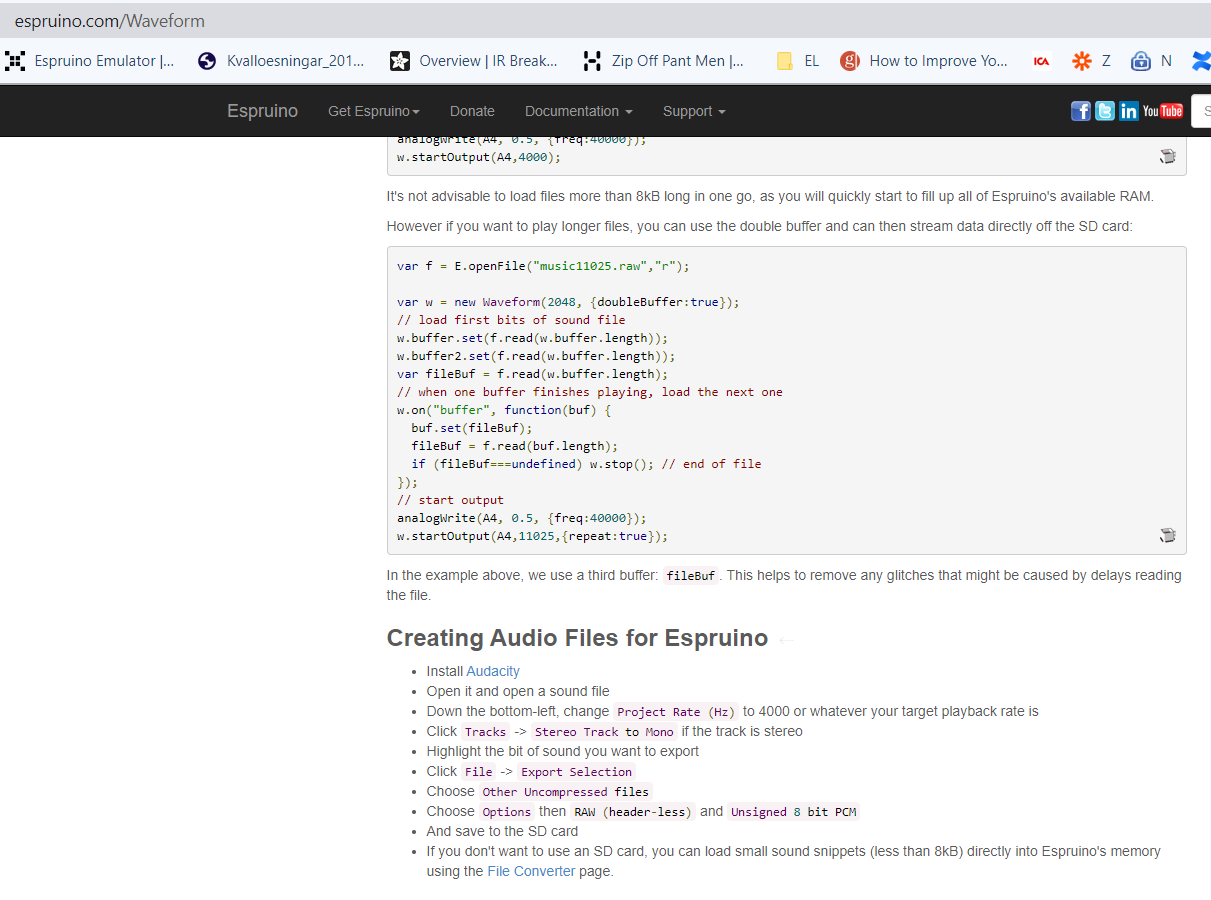The image size is (1211, 900).
Task: Copy the double buffer code block icon
Action: (1167, 536)
